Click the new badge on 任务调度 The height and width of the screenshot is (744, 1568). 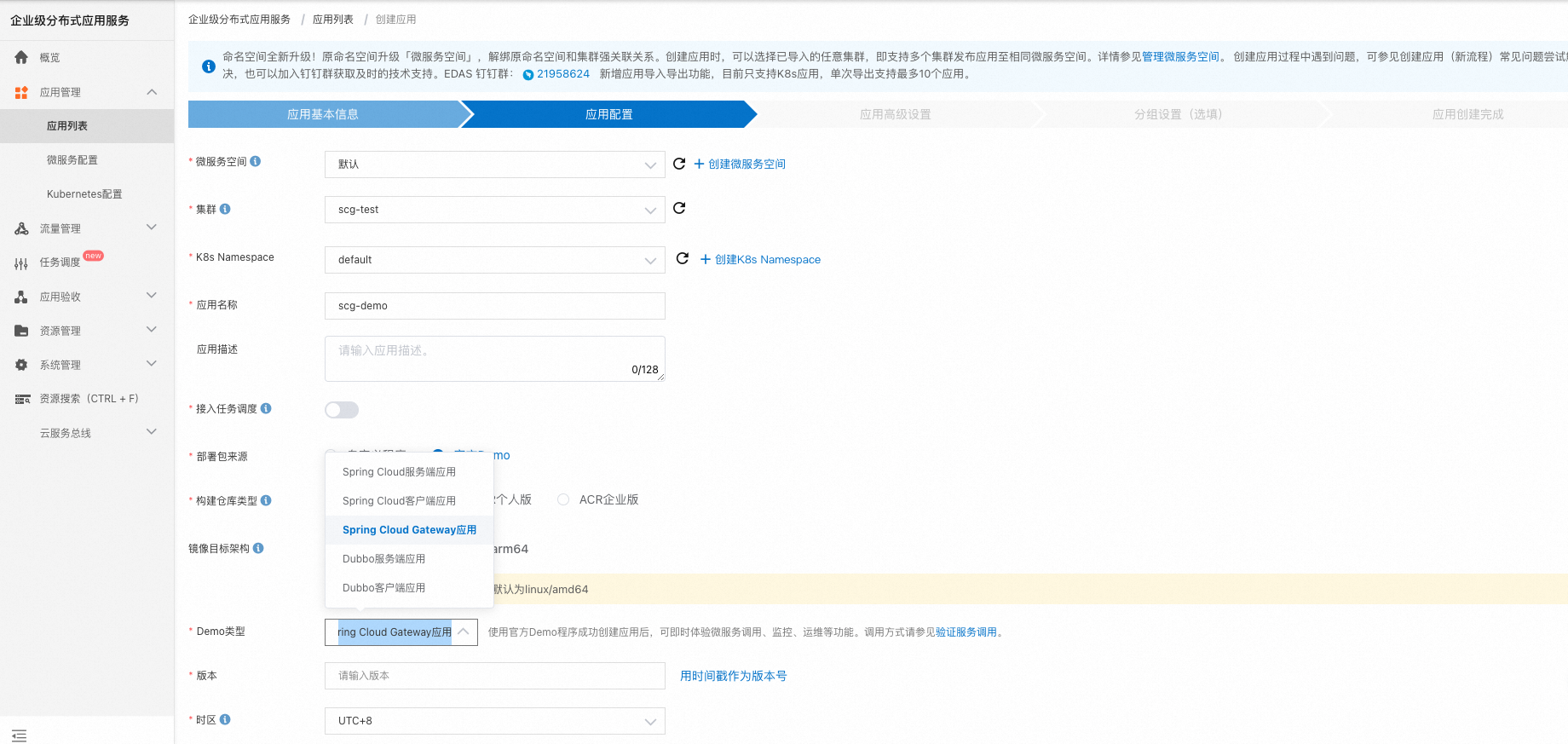click(94, 256)
